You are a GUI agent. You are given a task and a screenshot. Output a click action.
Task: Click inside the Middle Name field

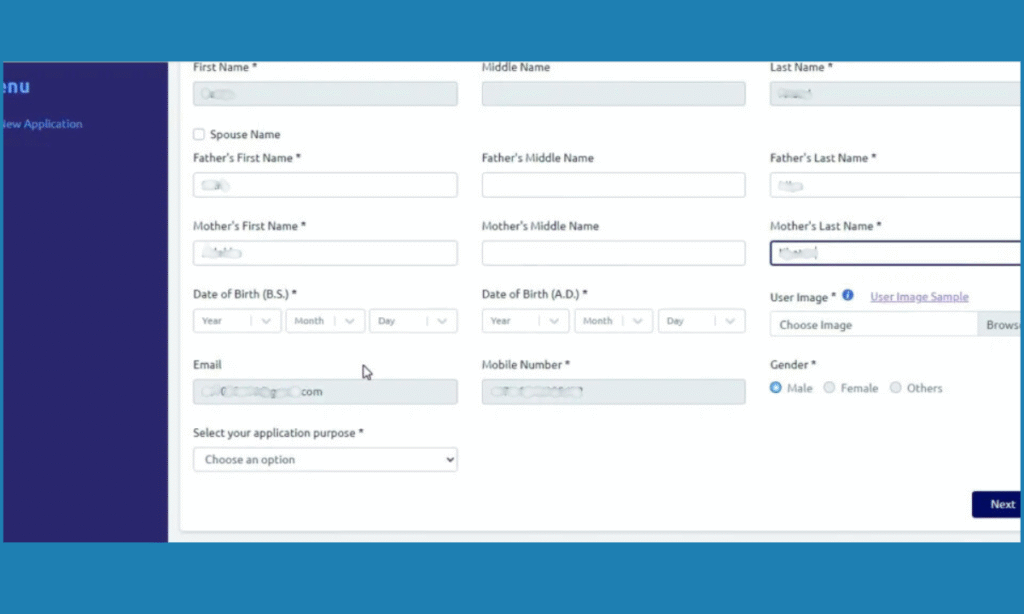coord(613,93)
